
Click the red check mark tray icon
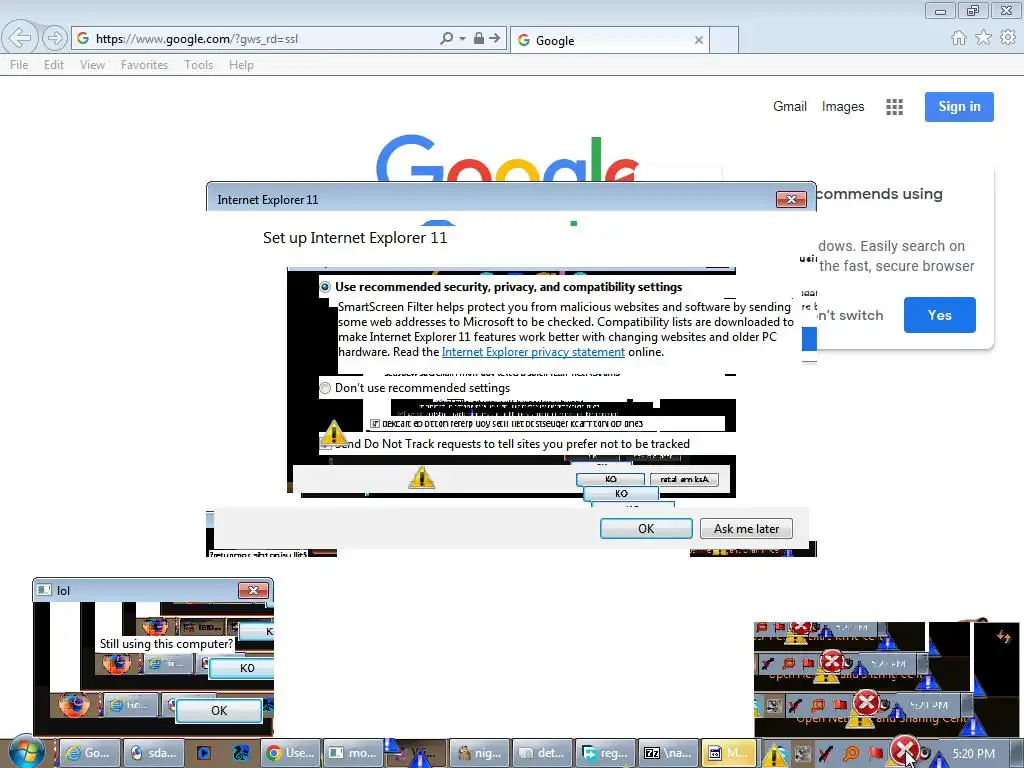tap(825, 754)
